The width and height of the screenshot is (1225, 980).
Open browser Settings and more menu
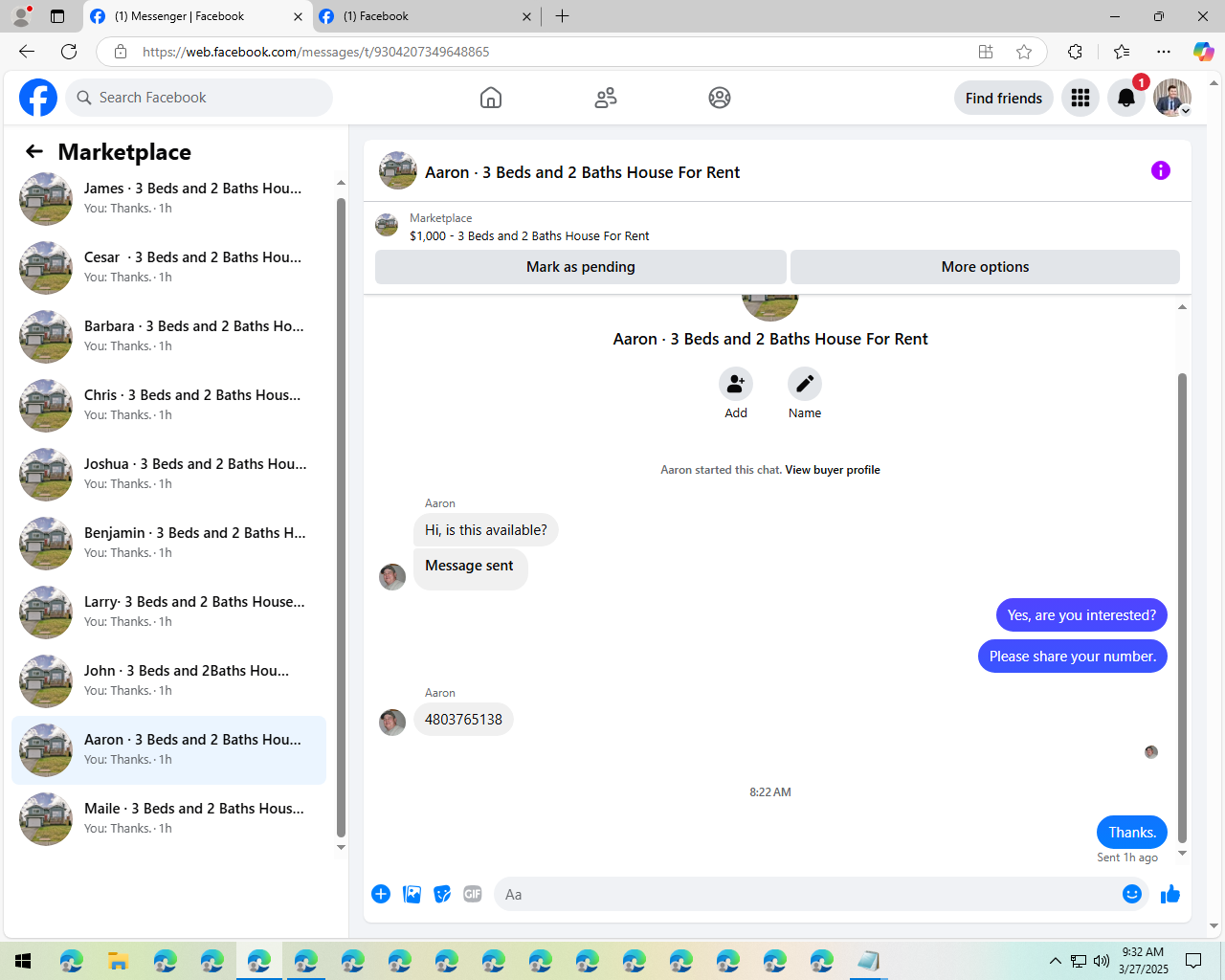[x=1164, y=52]
